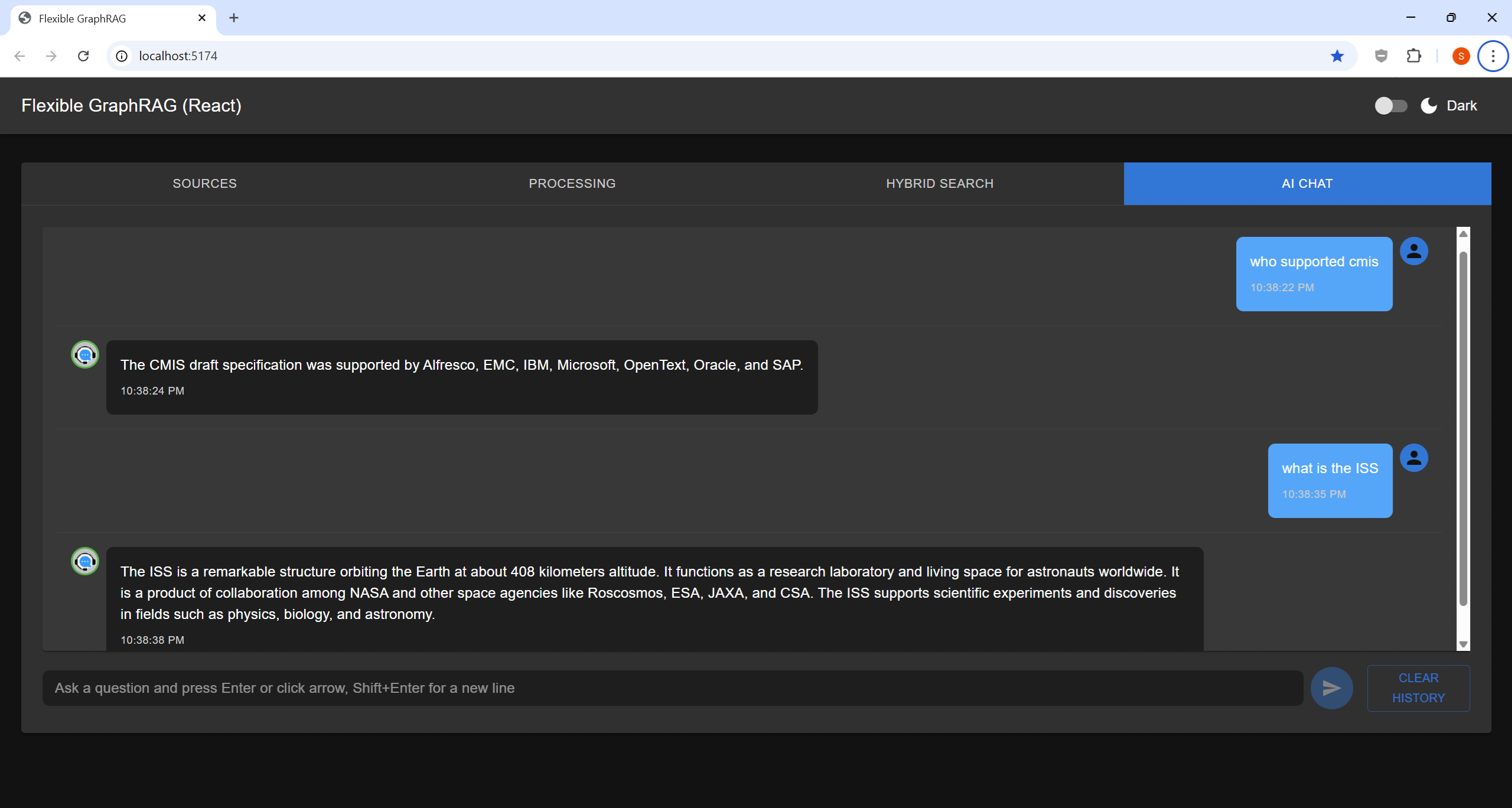Toggle the Dark mode switch
Image resolution: width=1512 pixels, height=808 pixels.
pyautogui.click(x=1390, y=106)
